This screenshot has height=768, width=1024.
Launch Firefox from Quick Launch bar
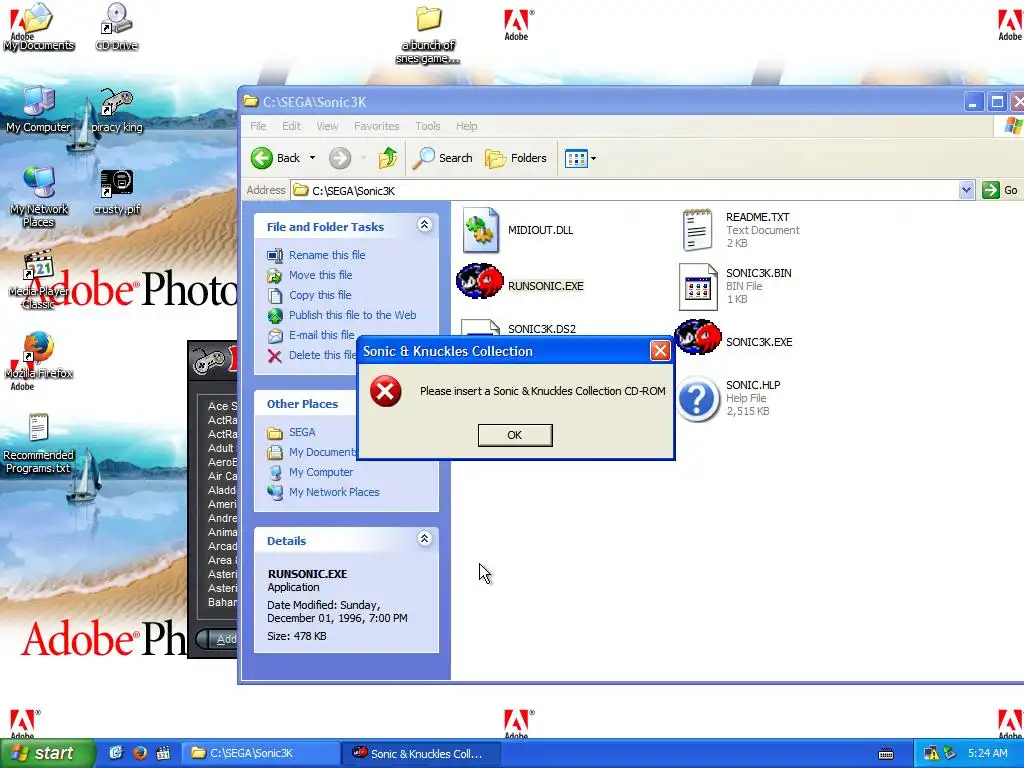coord(139,753)
